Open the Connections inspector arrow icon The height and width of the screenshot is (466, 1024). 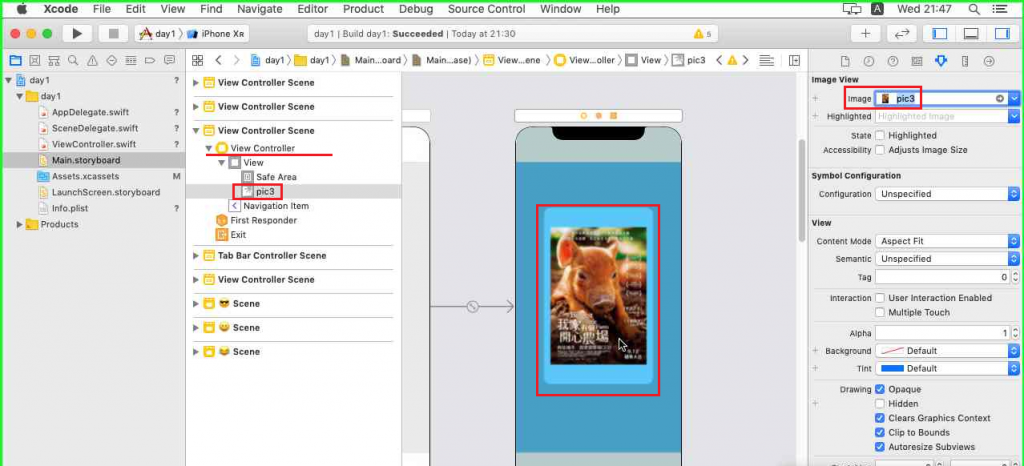click(989, 61)
